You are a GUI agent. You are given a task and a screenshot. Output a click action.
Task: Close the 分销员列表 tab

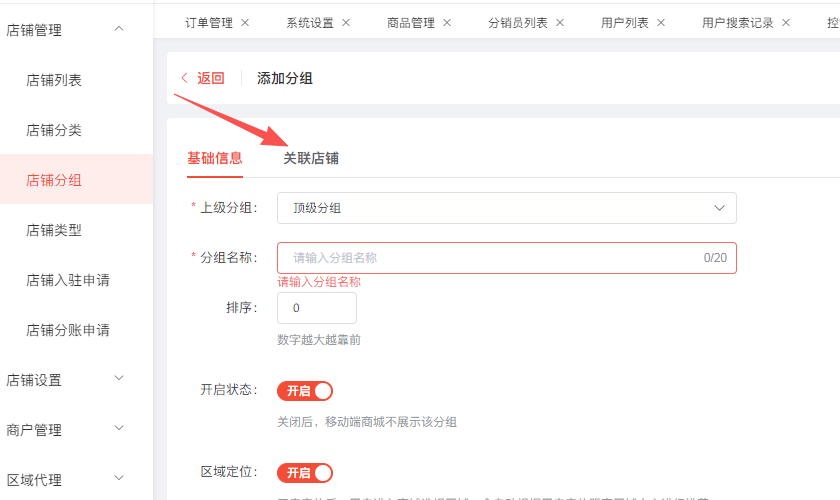[560, 22]
